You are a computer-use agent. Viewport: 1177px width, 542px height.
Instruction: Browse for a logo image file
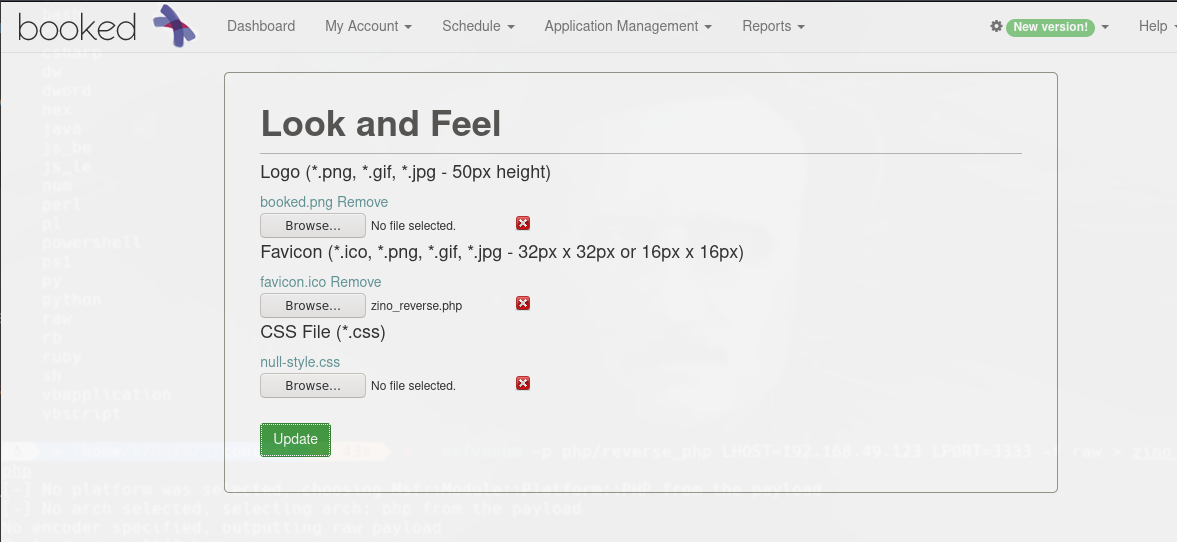[x=313, y=225]
